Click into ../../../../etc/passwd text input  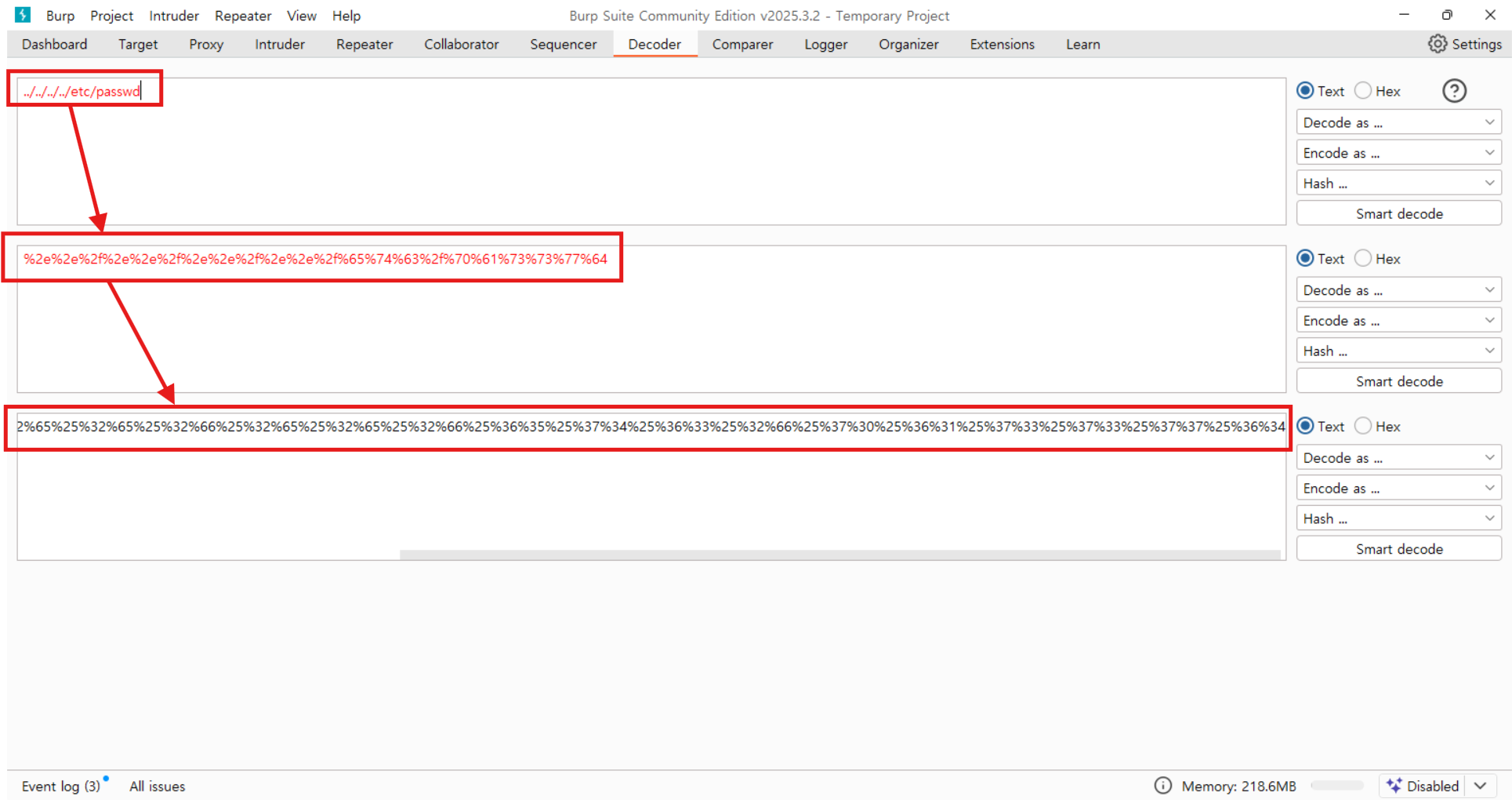(x=651, y=151)
